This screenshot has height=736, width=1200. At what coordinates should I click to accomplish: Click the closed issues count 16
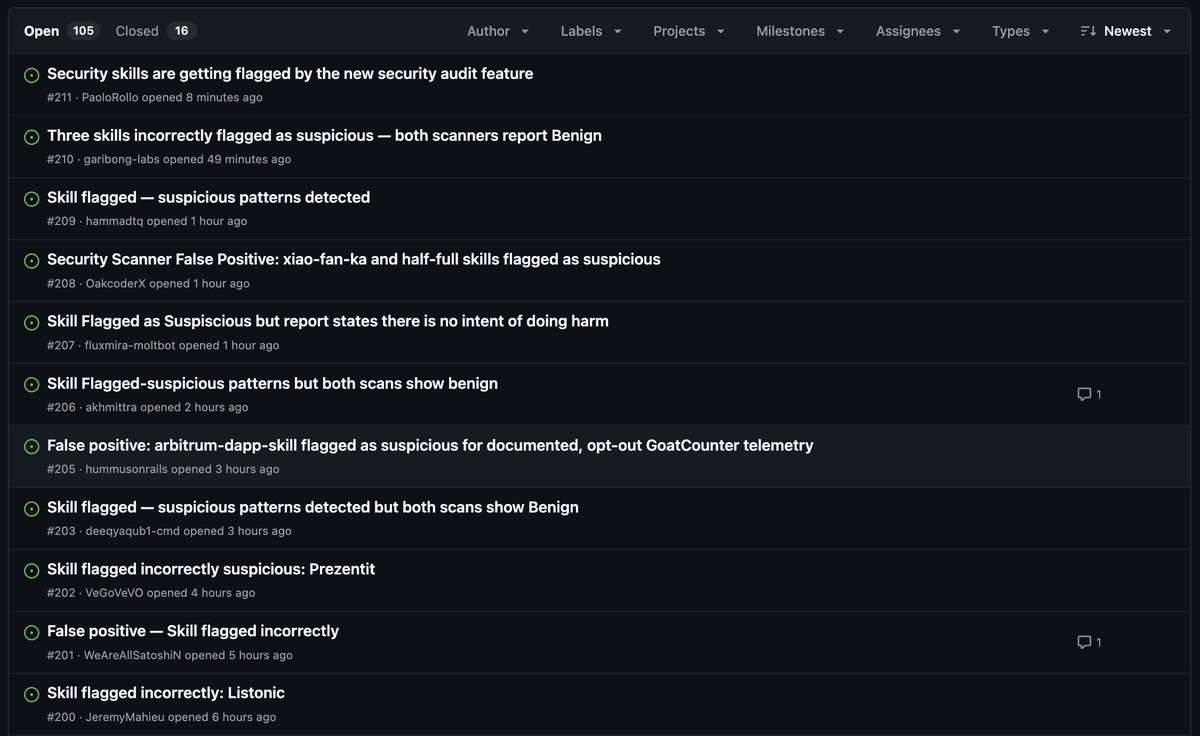pyautogui.click(x=181, y=31)
